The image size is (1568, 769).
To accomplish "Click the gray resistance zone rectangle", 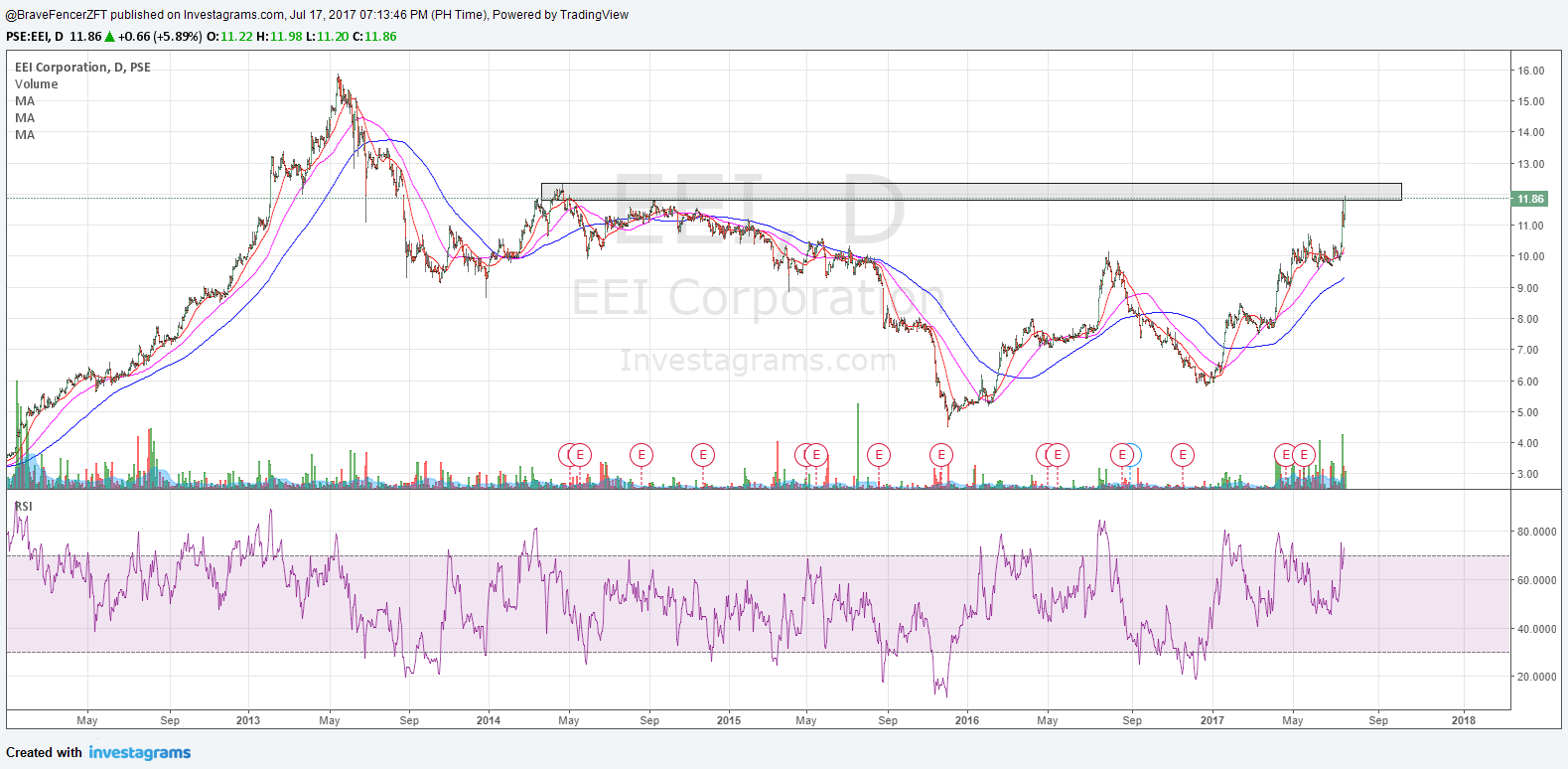I will click(971, 192).
